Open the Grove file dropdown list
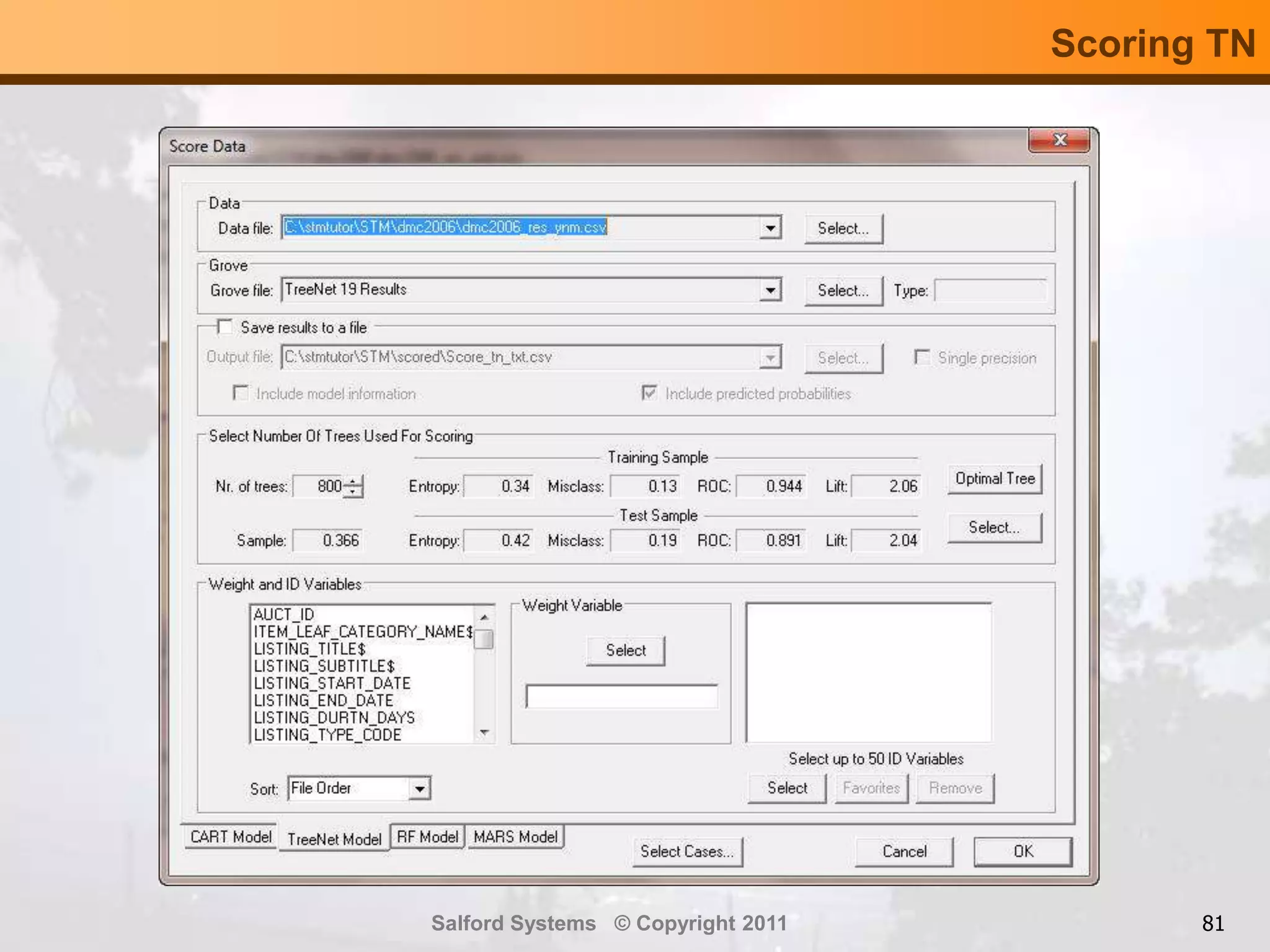The width and height of the screenshot is (1270, 952). coord(770,290)
